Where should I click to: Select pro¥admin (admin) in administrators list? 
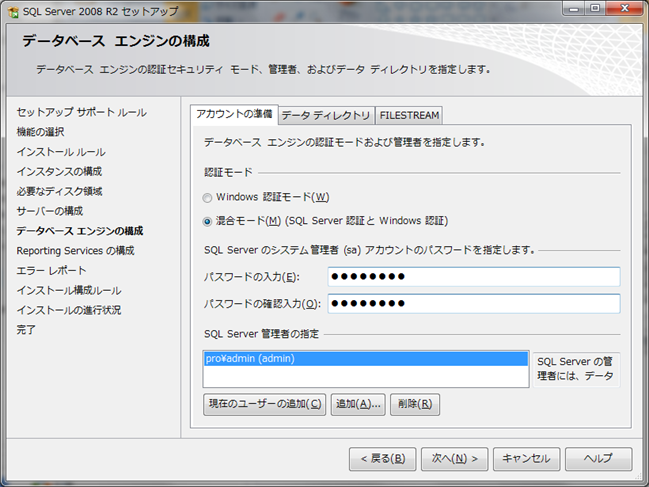pyautogui.click(x=366, y=358)
